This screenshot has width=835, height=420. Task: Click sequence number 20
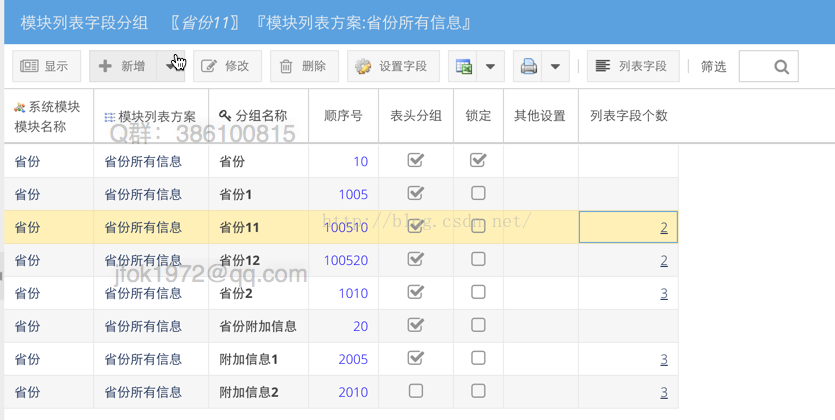coord(361,327)
